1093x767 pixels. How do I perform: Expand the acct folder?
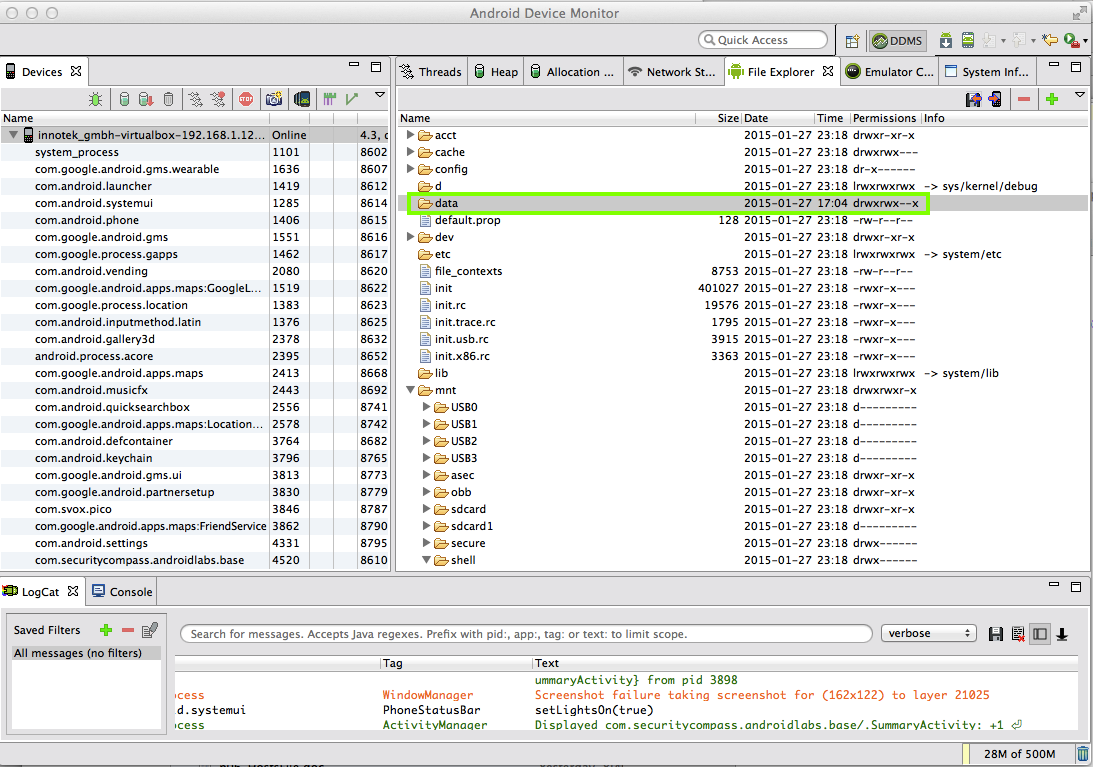pos(411,135)
